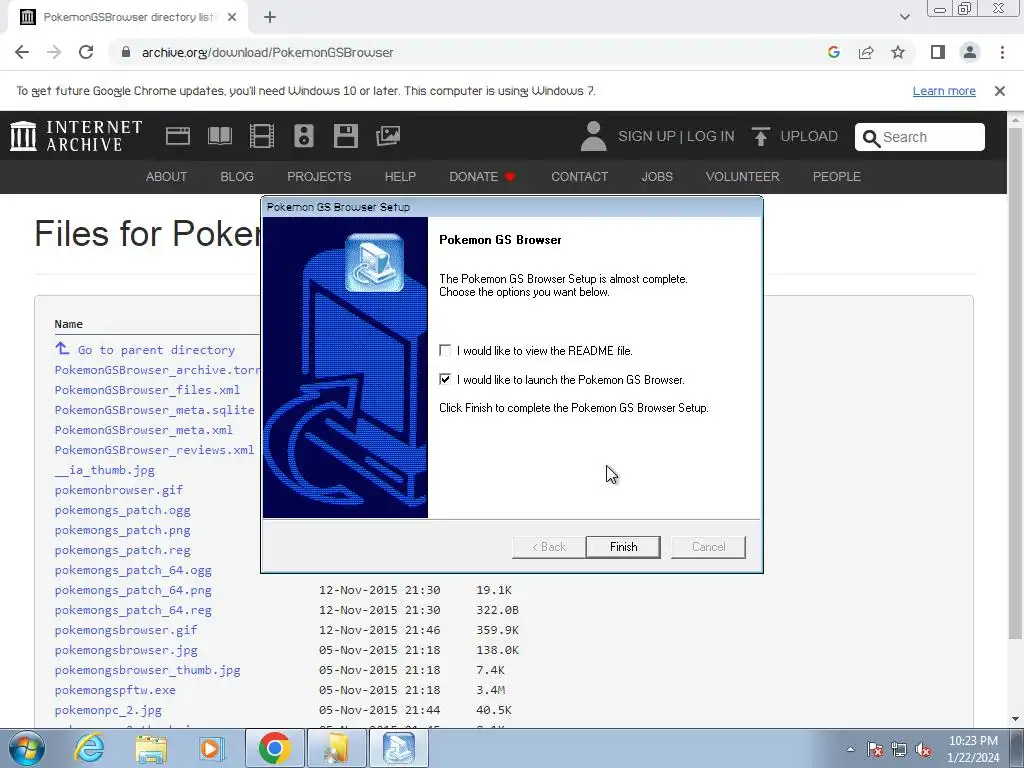This screenshot has width=1024, height=768.
Task: Open the BLOG menu item
Action: click(236, 177)
